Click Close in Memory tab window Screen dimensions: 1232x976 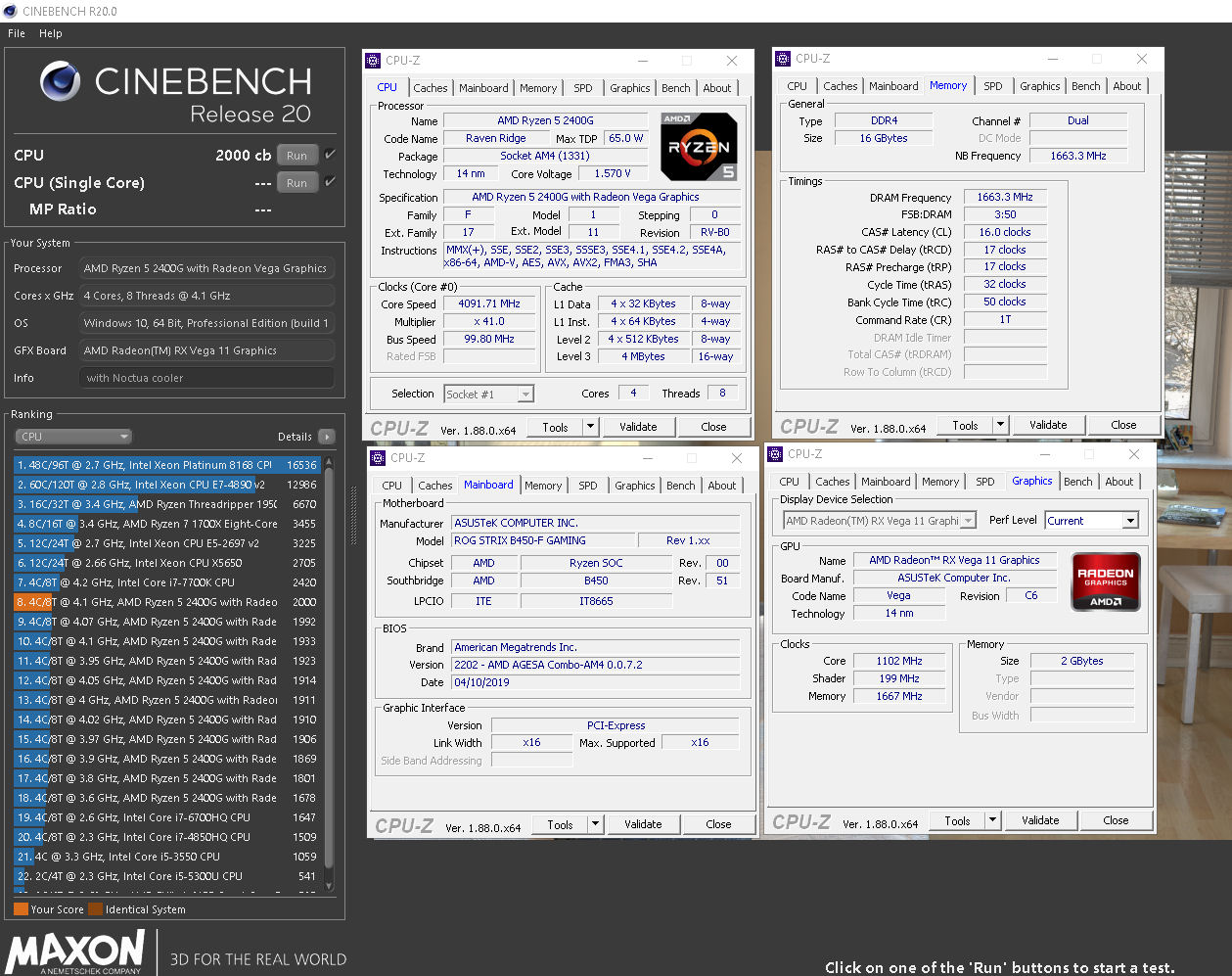coord(1123,425)
